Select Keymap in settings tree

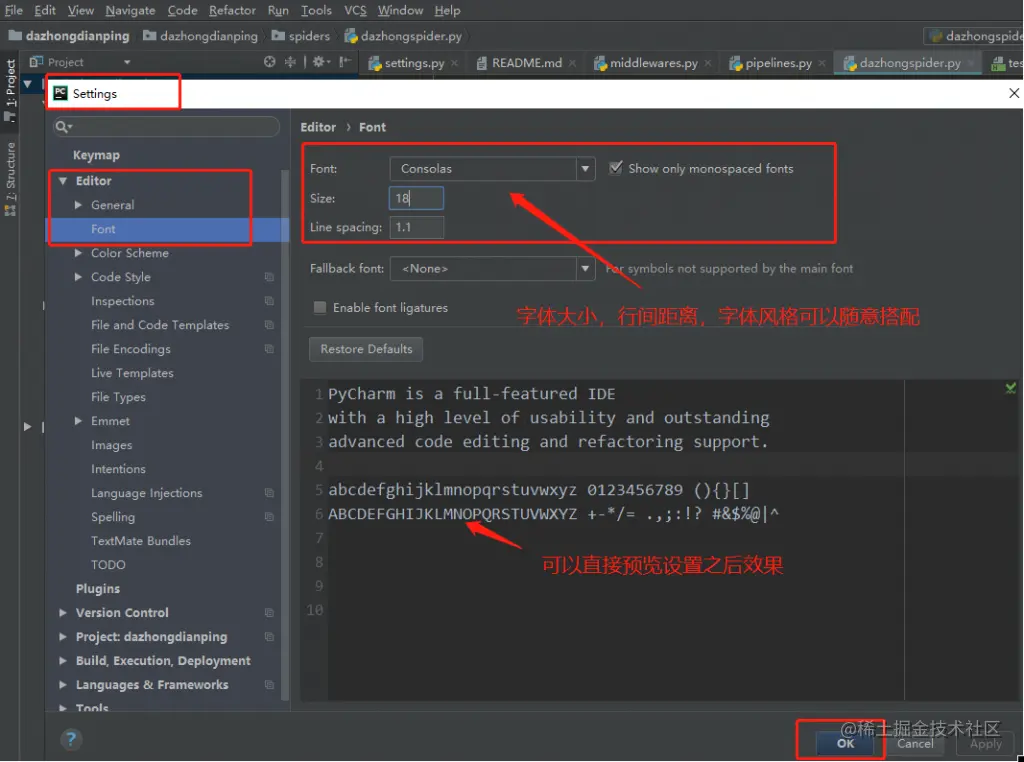tap(96, 155)
